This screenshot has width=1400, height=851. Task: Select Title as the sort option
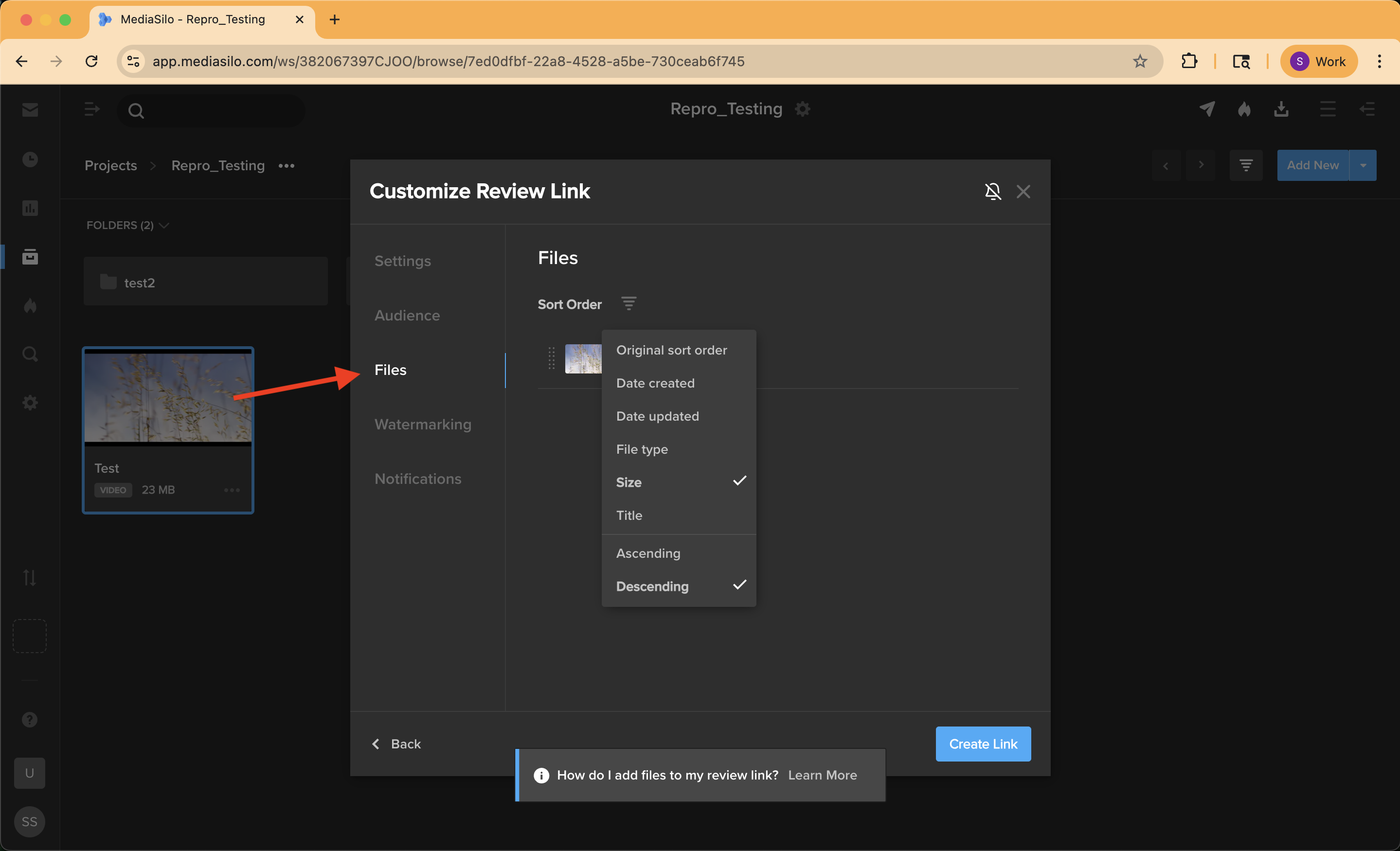pos(629,515)
